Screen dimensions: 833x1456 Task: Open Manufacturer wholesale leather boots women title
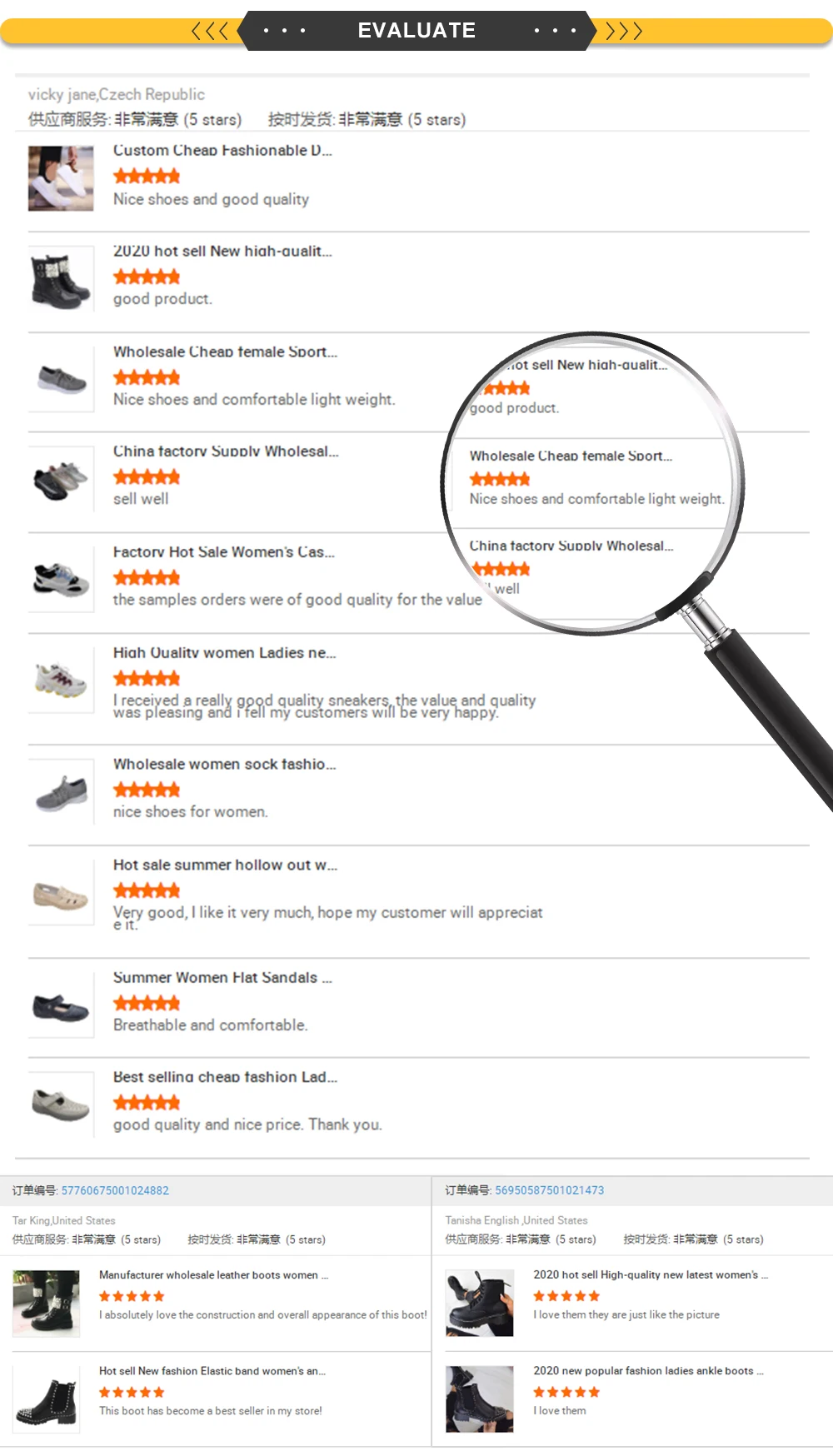(213, 1275)
